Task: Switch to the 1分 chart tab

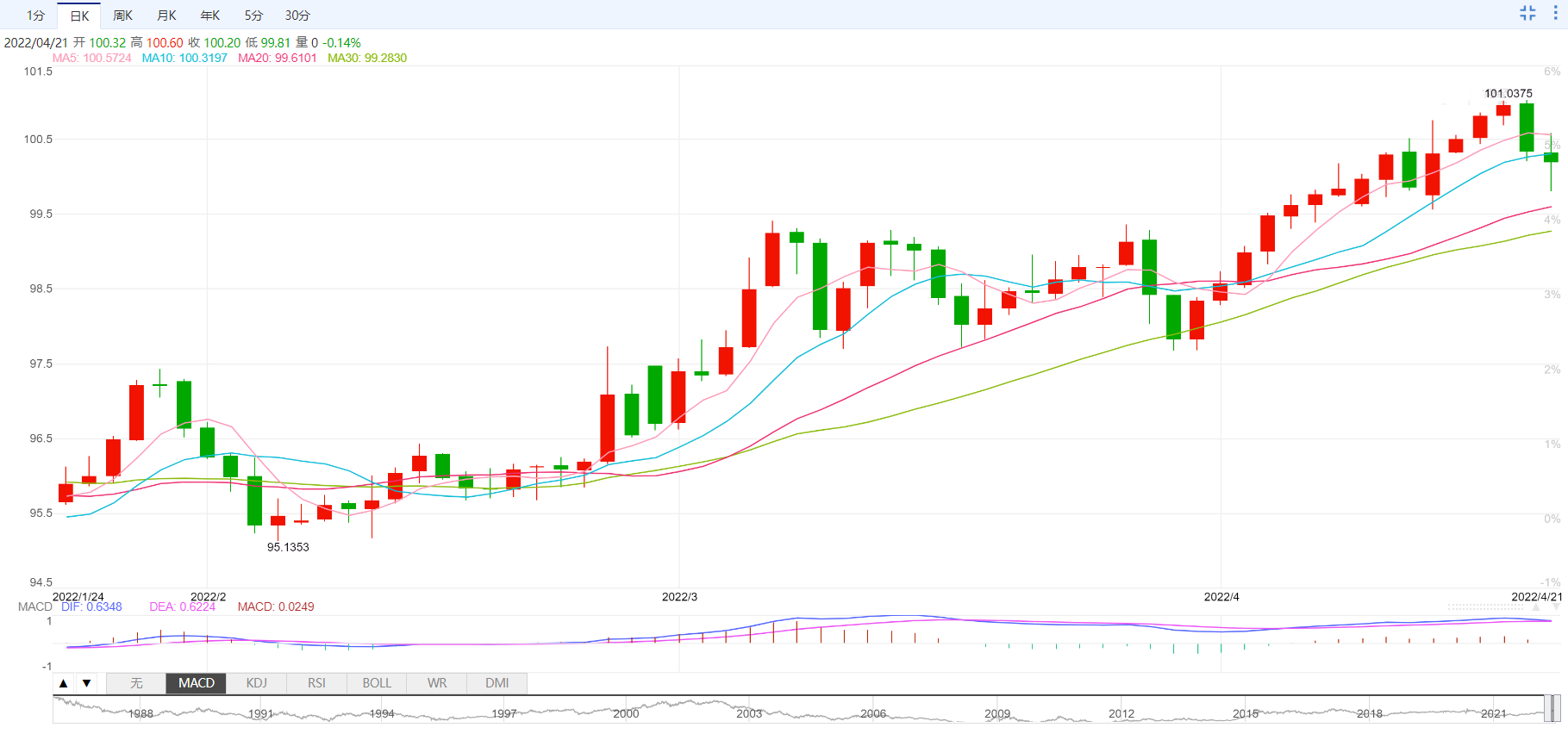Action: 35,16
